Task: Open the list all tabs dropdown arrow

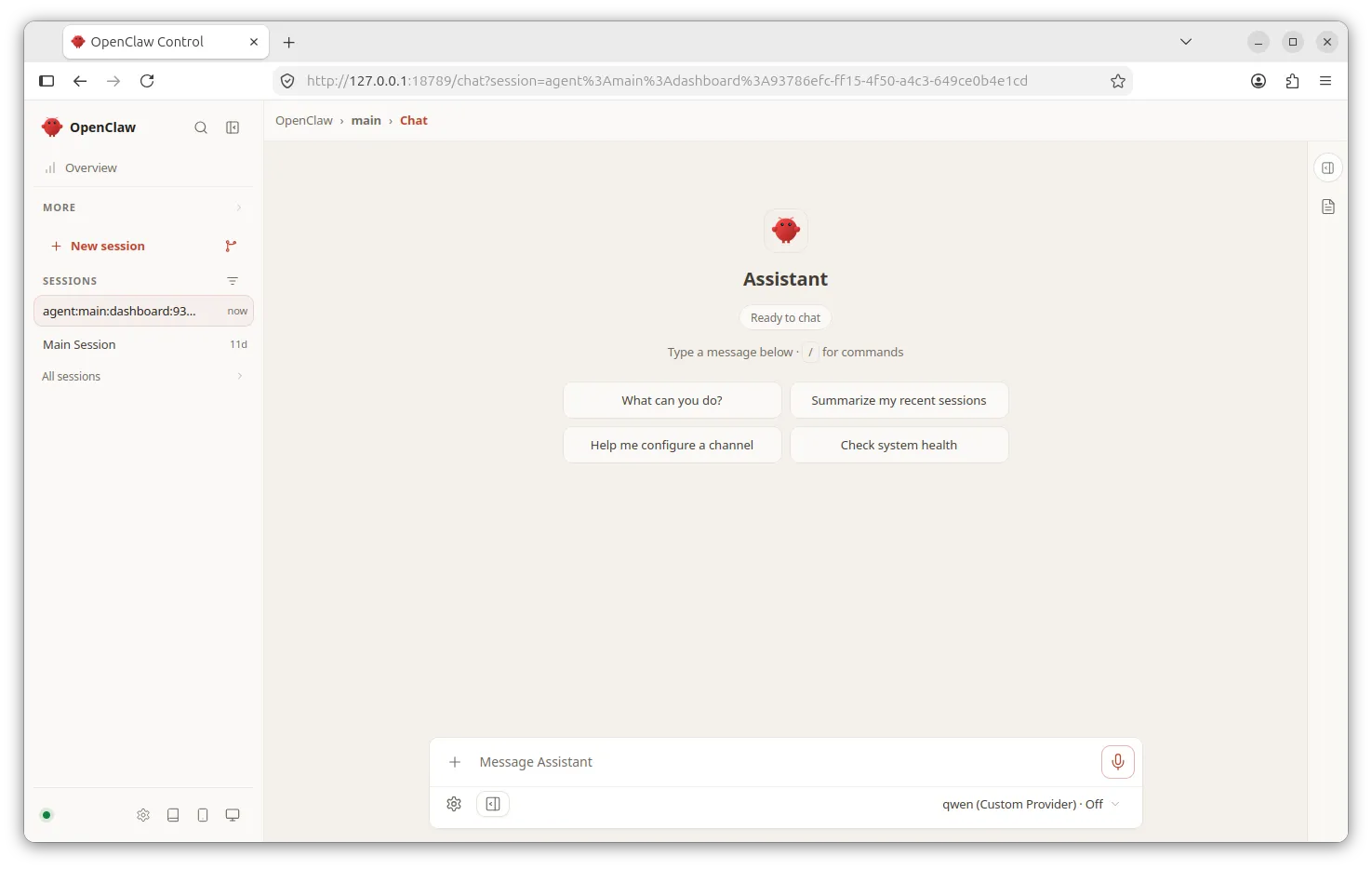Action: [x=1186, y=42]
